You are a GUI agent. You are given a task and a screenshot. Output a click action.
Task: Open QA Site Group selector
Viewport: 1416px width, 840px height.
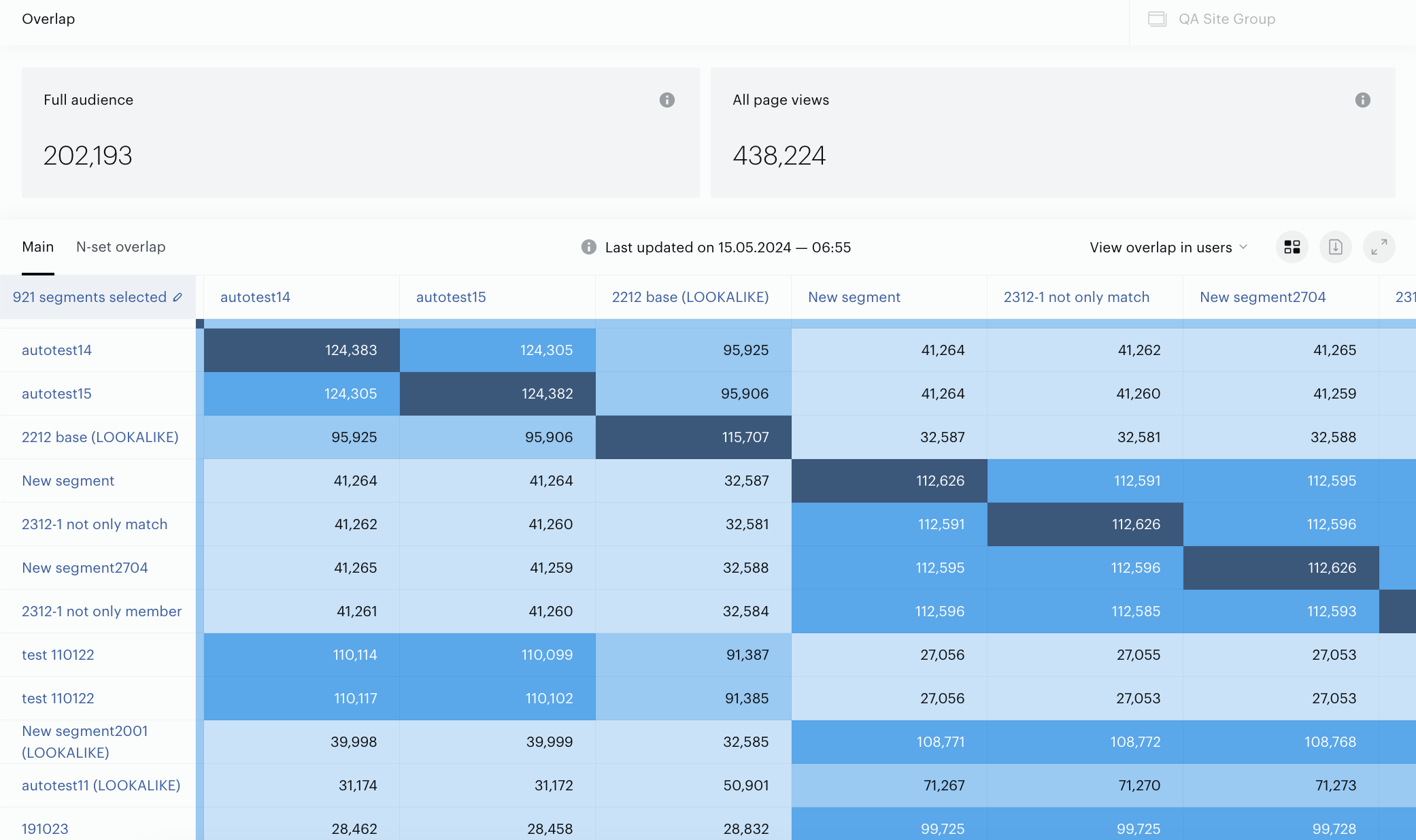pyautogui.click(x=1227, y=19)
